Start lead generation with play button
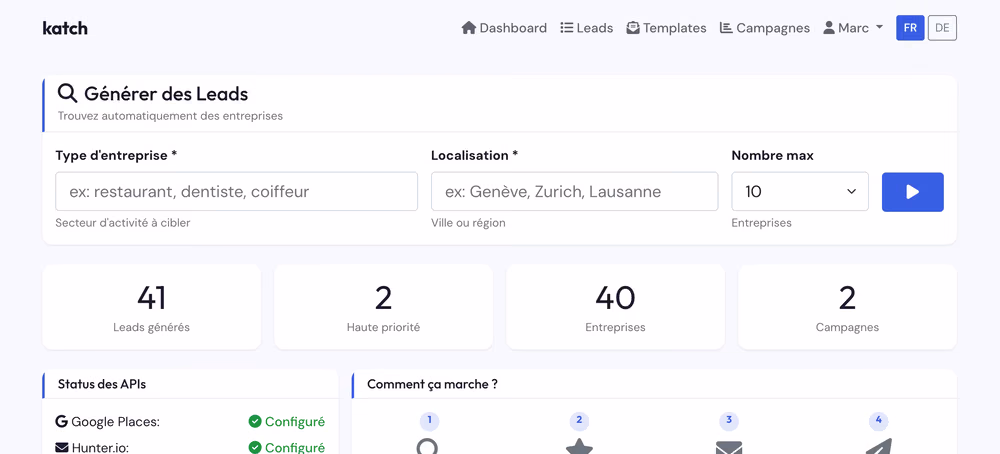 point(913,192)
